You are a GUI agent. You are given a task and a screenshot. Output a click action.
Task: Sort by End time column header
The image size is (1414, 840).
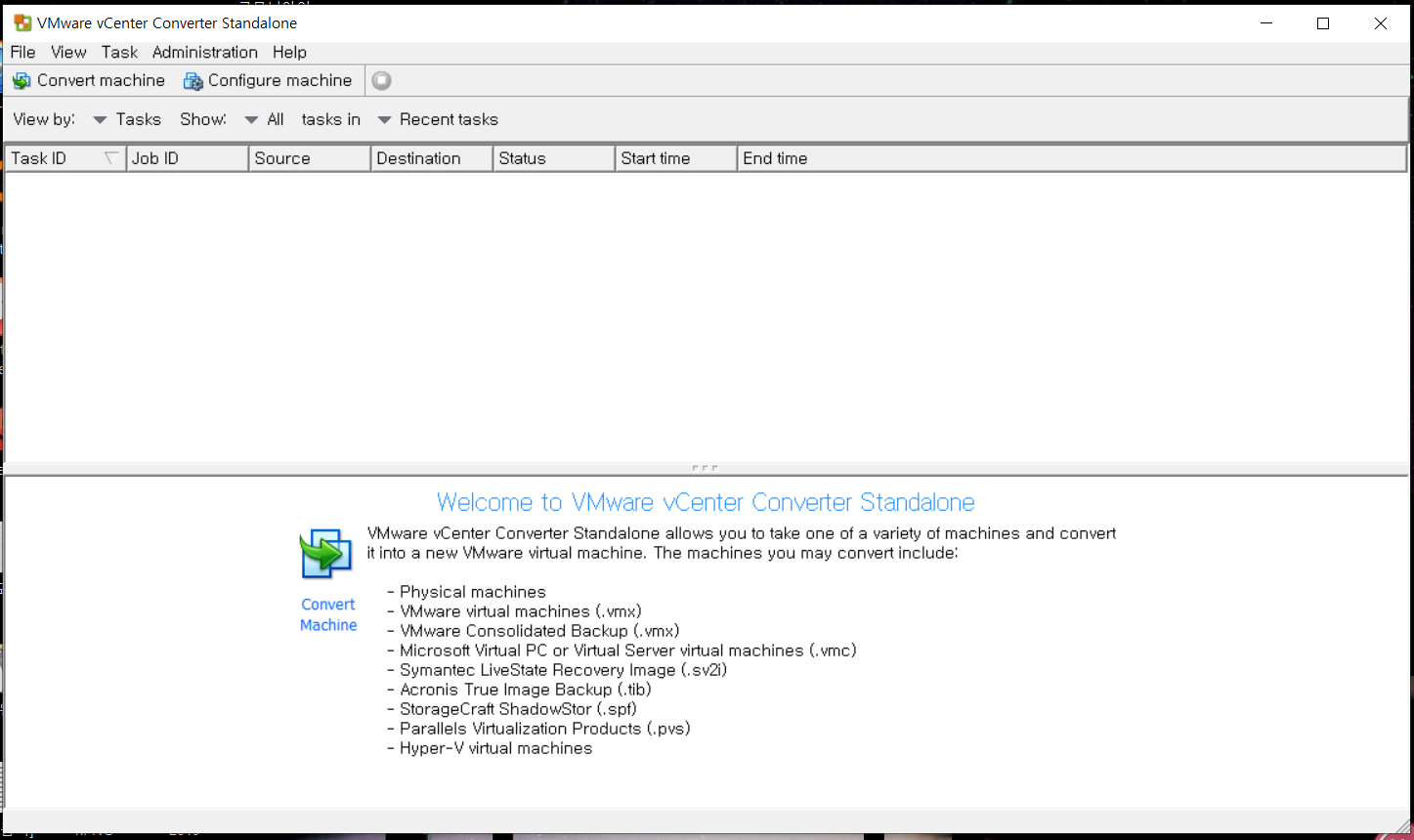click(x=1072, y=158)
